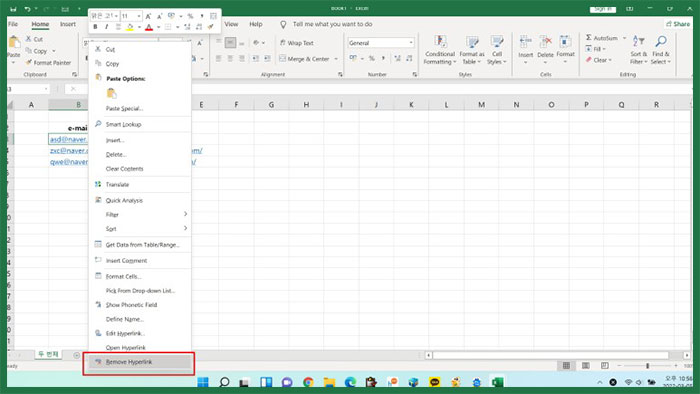Expand the Sort submenu in context menu
The image size is (700, 394).
point(140,229)
